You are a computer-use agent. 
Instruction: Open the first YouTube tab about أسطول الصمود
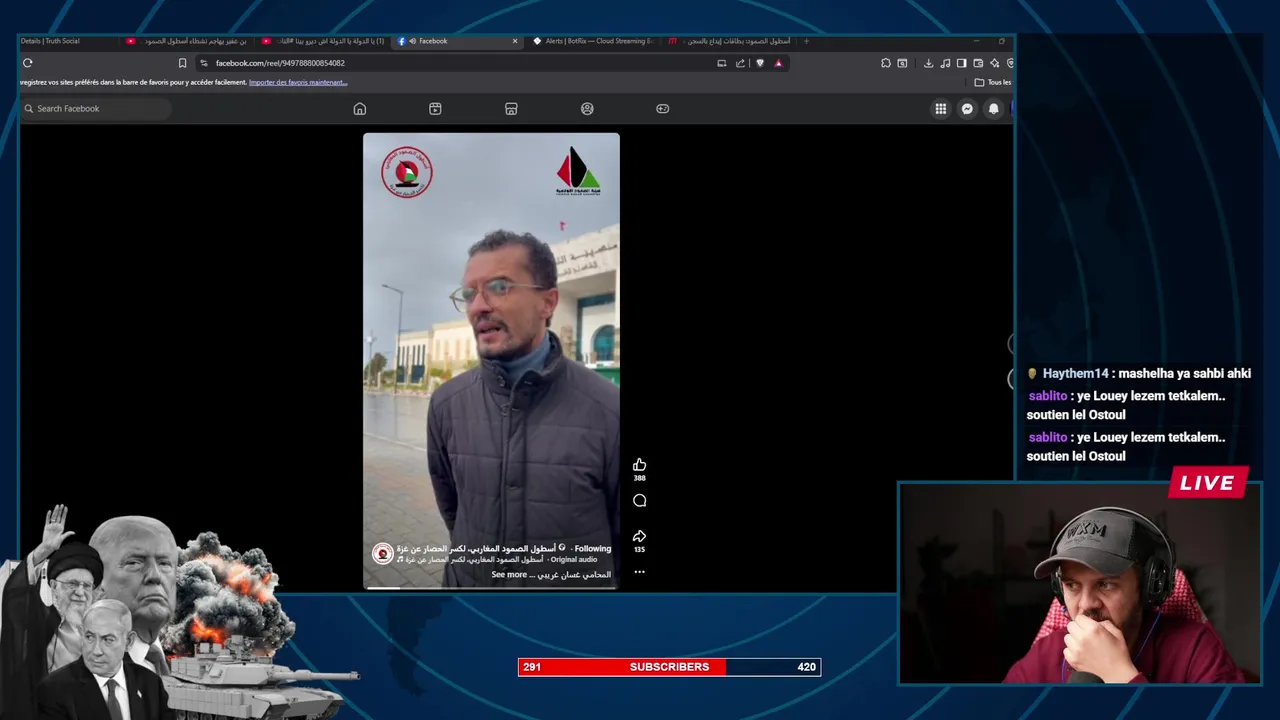coord(187,41)
